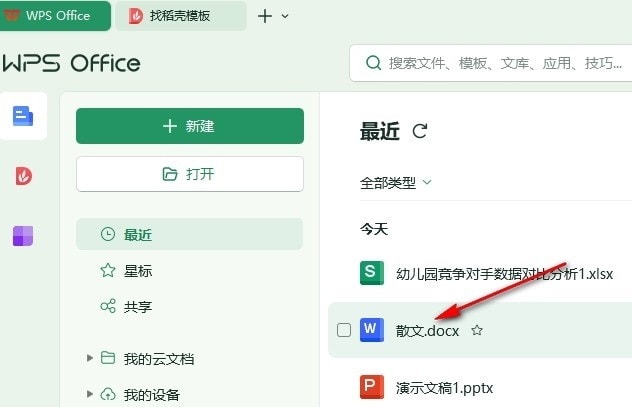Click the green 新建 button
632x407 pixels.
click(x=190, y=126)
